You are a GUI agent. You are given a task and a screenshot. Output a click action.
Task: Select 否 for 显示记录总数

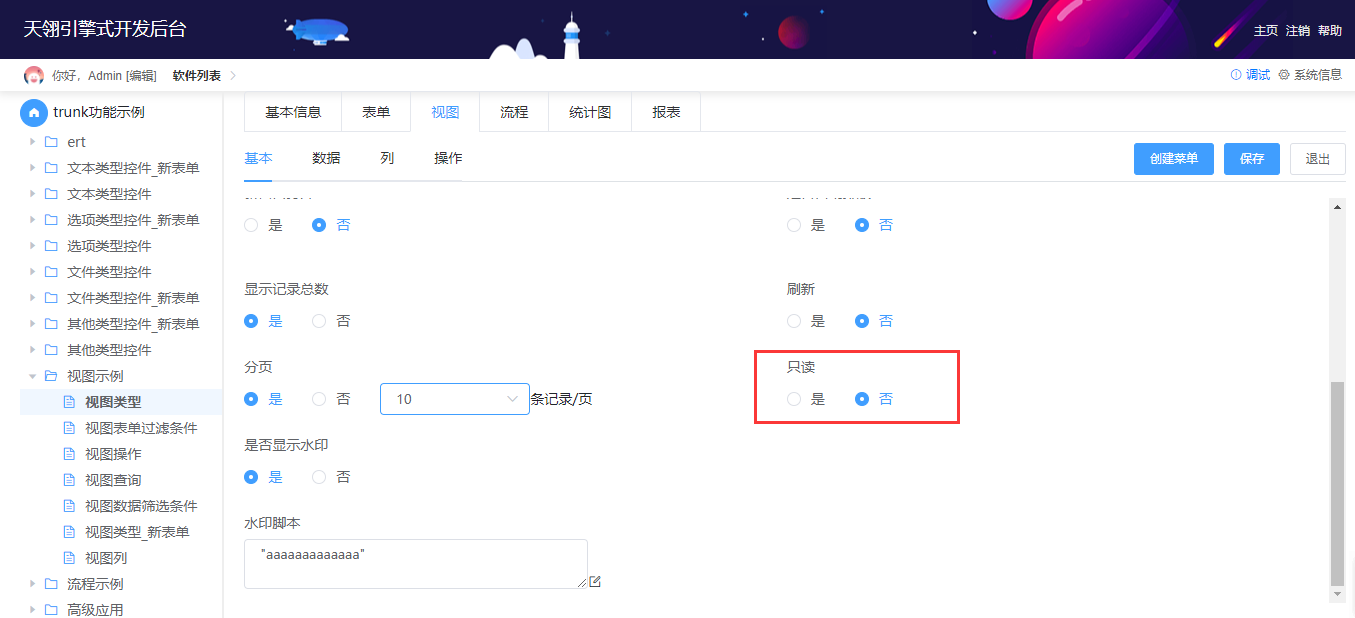pyautogui.click(x=319, y=321)
